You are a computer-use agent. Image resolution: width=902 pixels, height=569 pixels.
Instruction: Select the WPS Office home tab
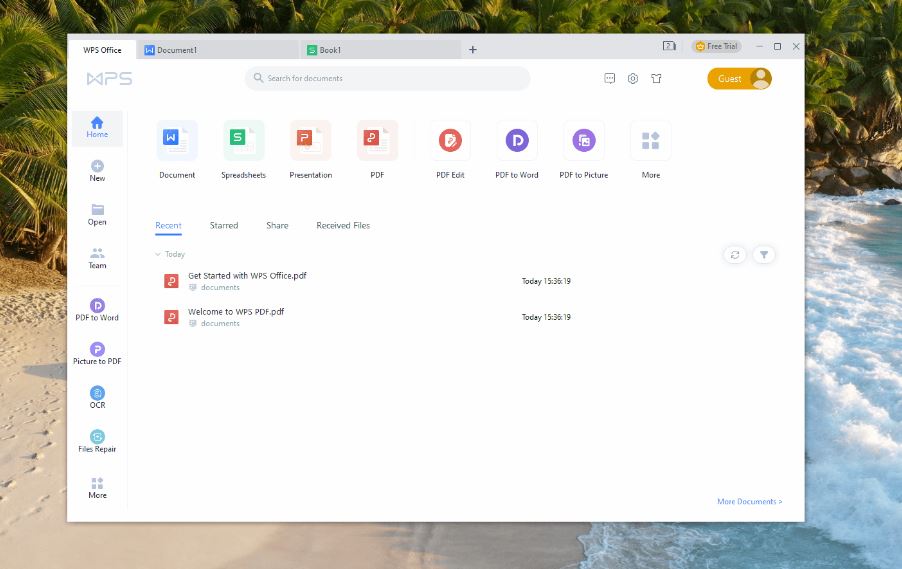click(102, 50)
